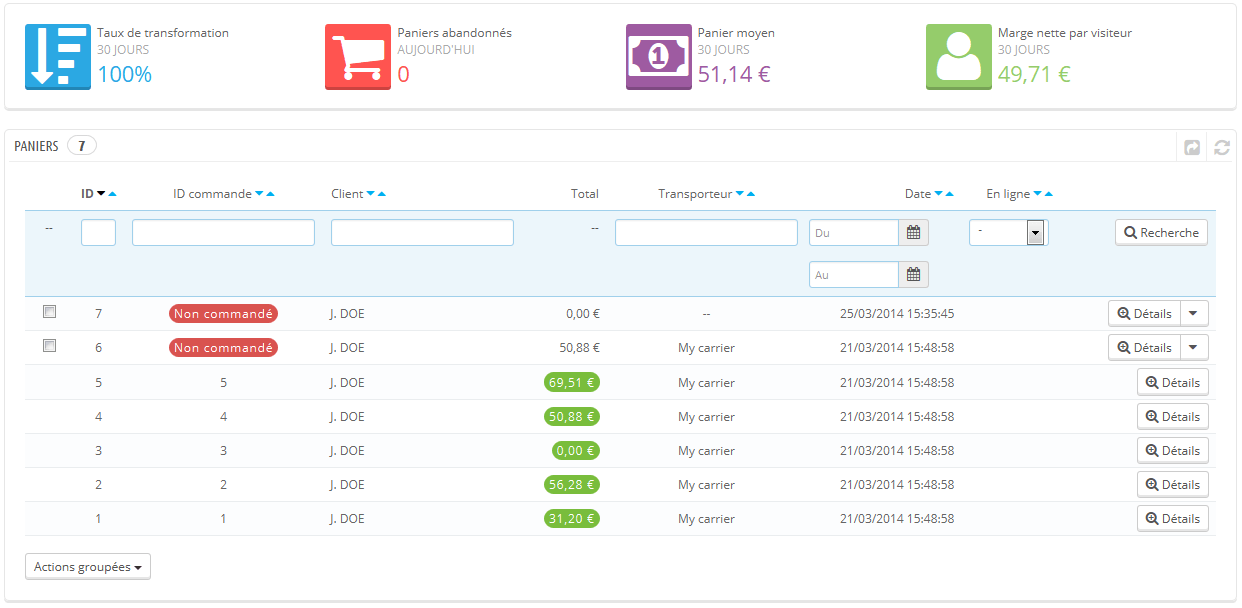Open the Actions groupées menu
Image resolution: width=1242 pixels, height=608 pixels.
click(88, 567)
